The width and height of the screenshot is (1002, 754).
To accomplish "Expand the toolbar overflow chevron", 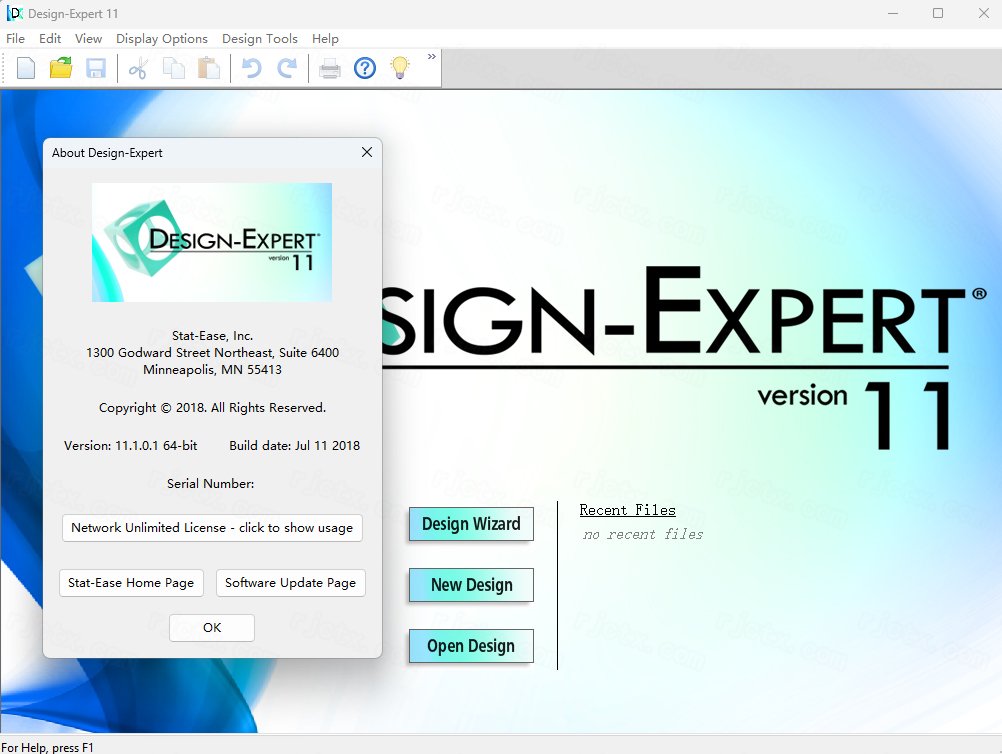I will point(432,57).
